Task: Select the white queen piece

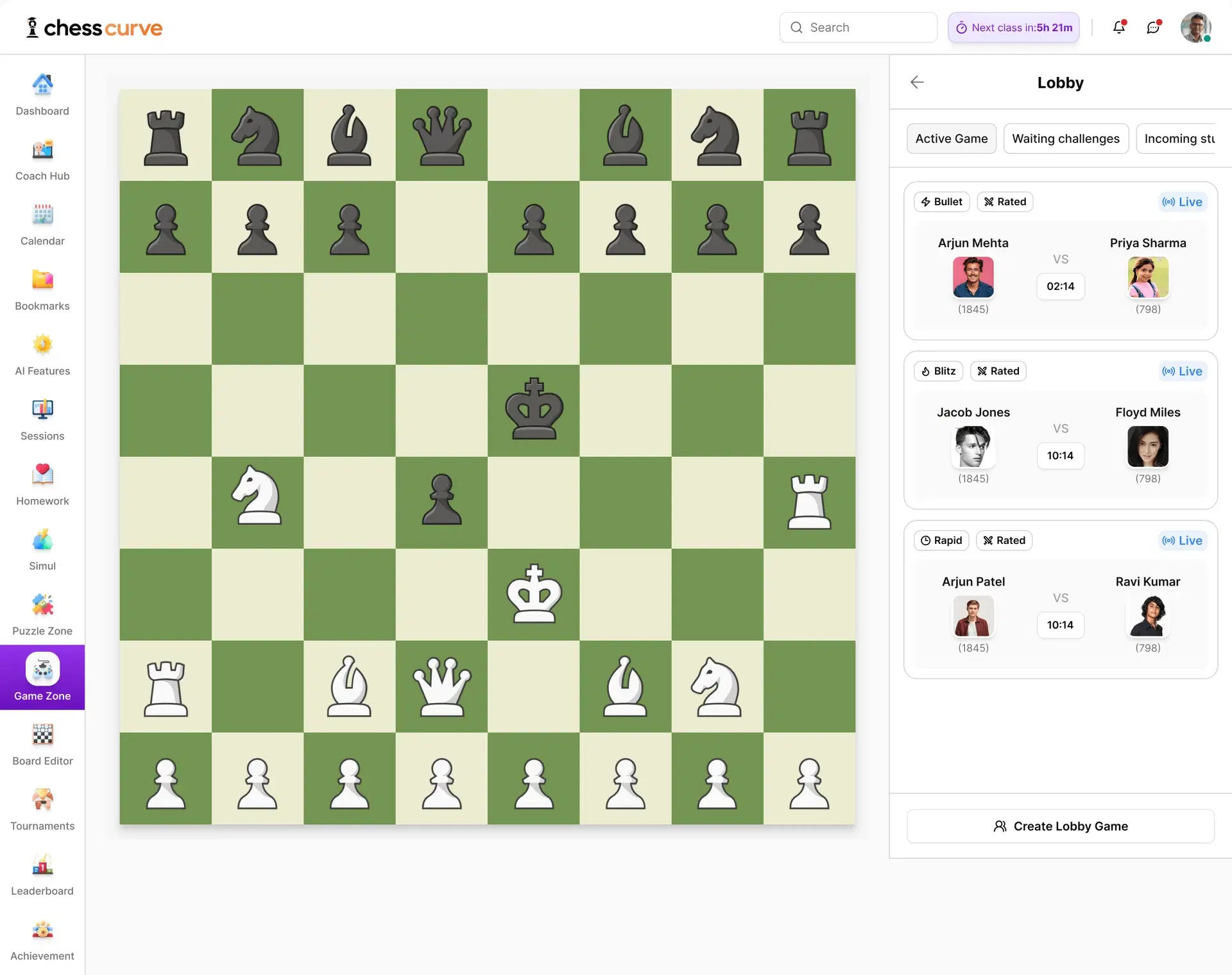Action: [x=442, y=686]
